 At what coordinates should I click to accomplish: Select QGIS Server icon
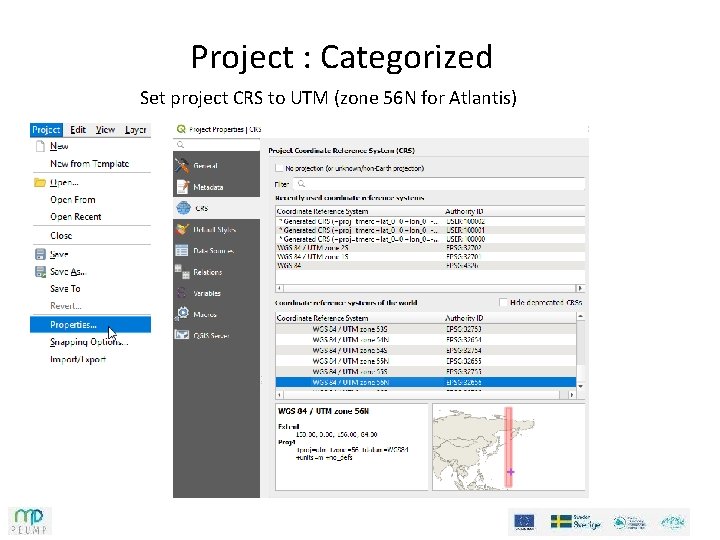[182, 335]
